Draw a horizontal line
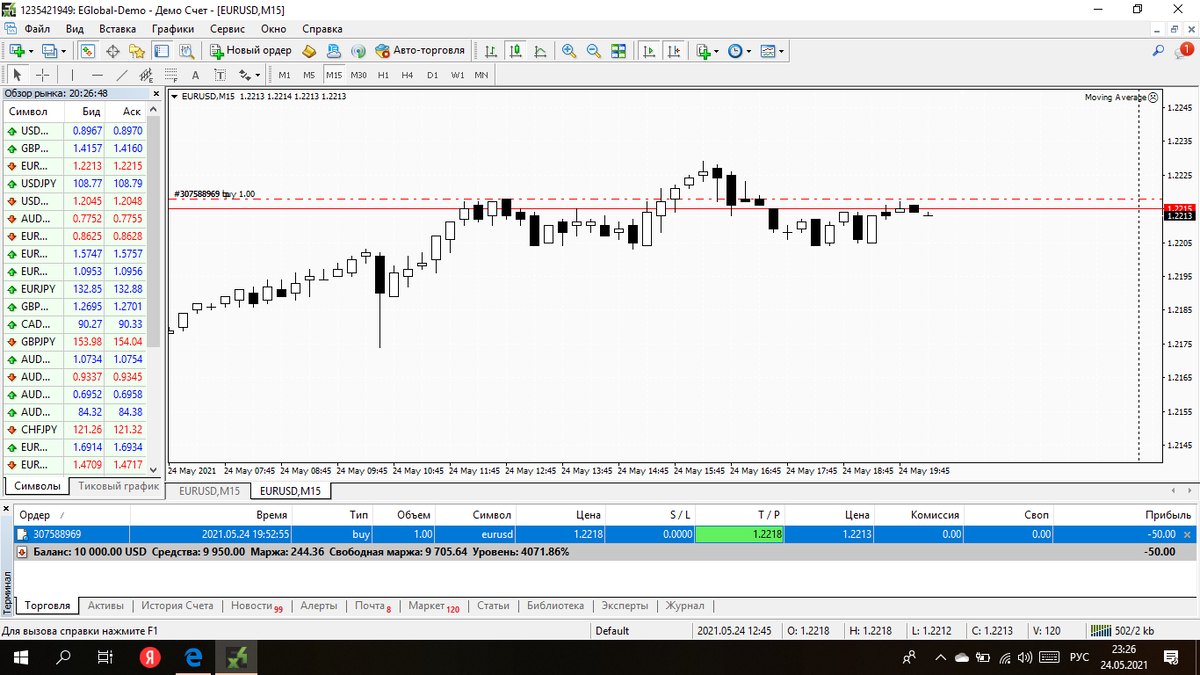The image size is (1200, 675). point(97,75)
